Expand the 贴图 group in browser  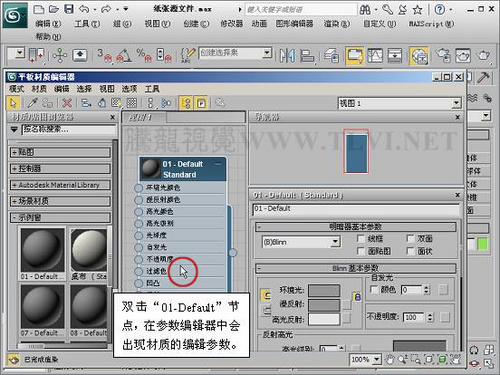pyautogui.click(x=60, y=152)
